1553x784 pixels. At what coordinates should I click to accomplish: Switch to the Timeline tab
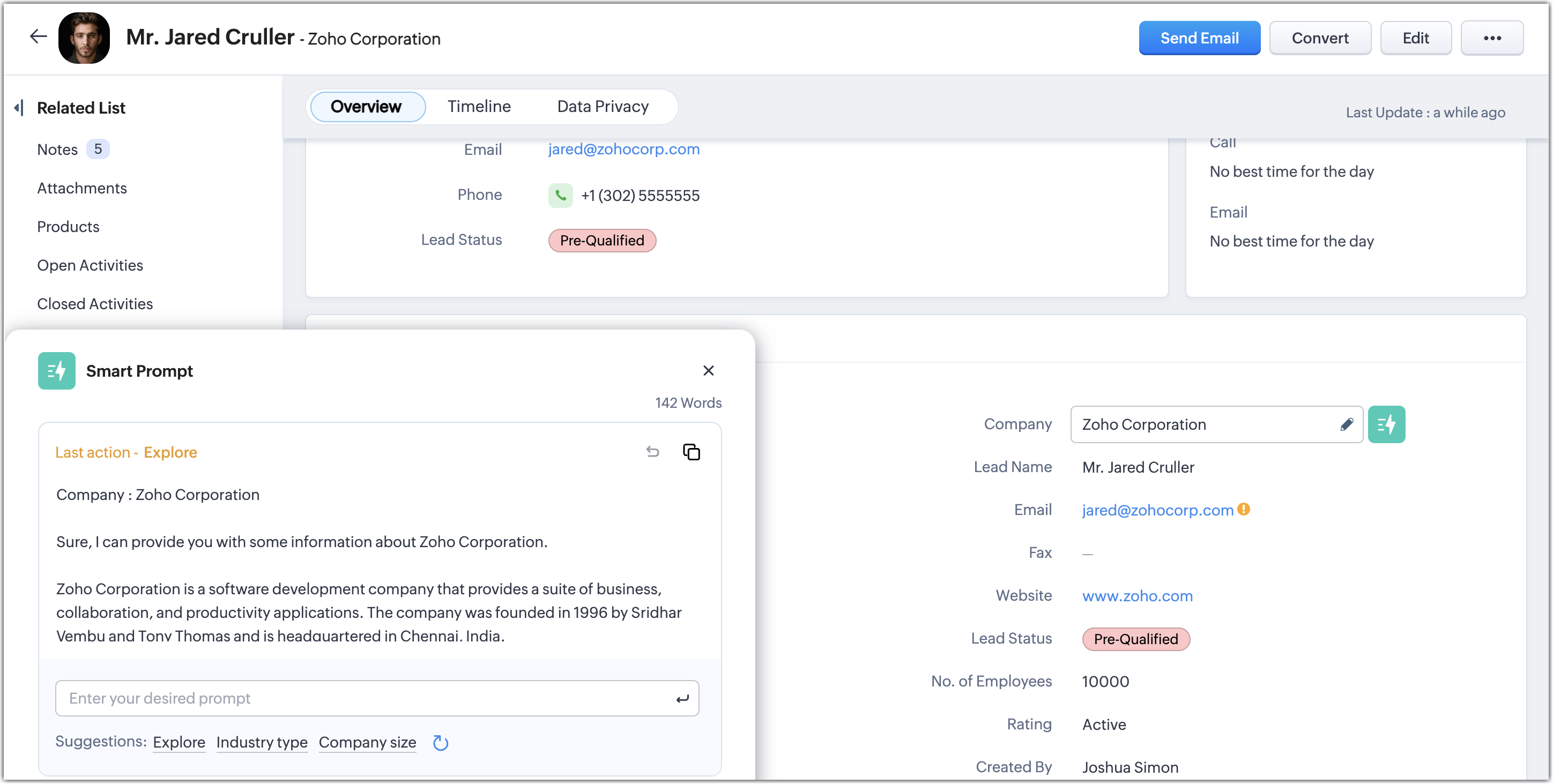[x=479, y=107]
